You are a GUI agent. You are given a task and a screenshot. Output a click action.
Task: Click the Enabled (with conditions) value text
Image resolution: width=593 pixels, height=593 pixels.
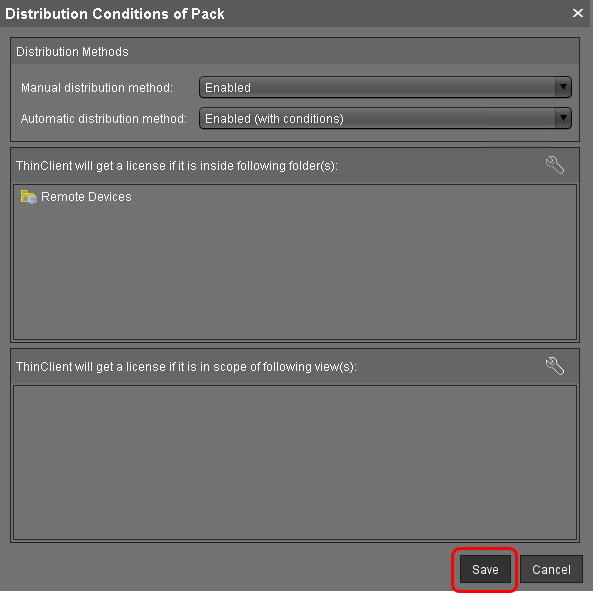tap(274, 119)
